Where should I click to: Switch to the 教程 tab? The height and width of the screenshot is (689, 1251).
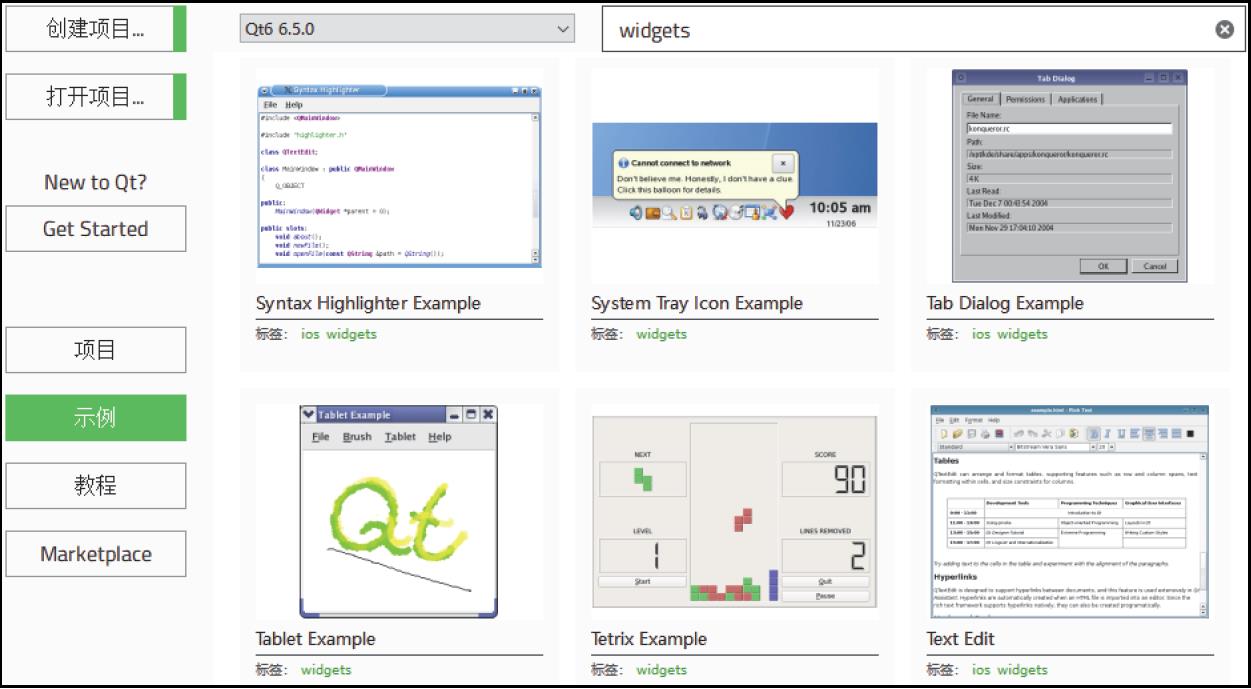coord(96,485)
